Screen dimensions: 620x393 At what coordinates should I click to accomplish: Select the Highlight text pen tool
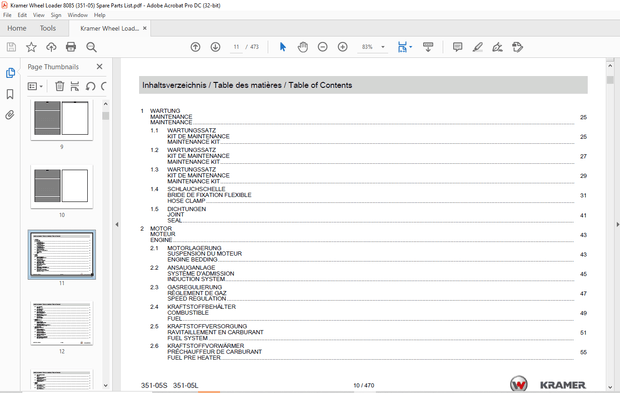click(x=478, y=47)
